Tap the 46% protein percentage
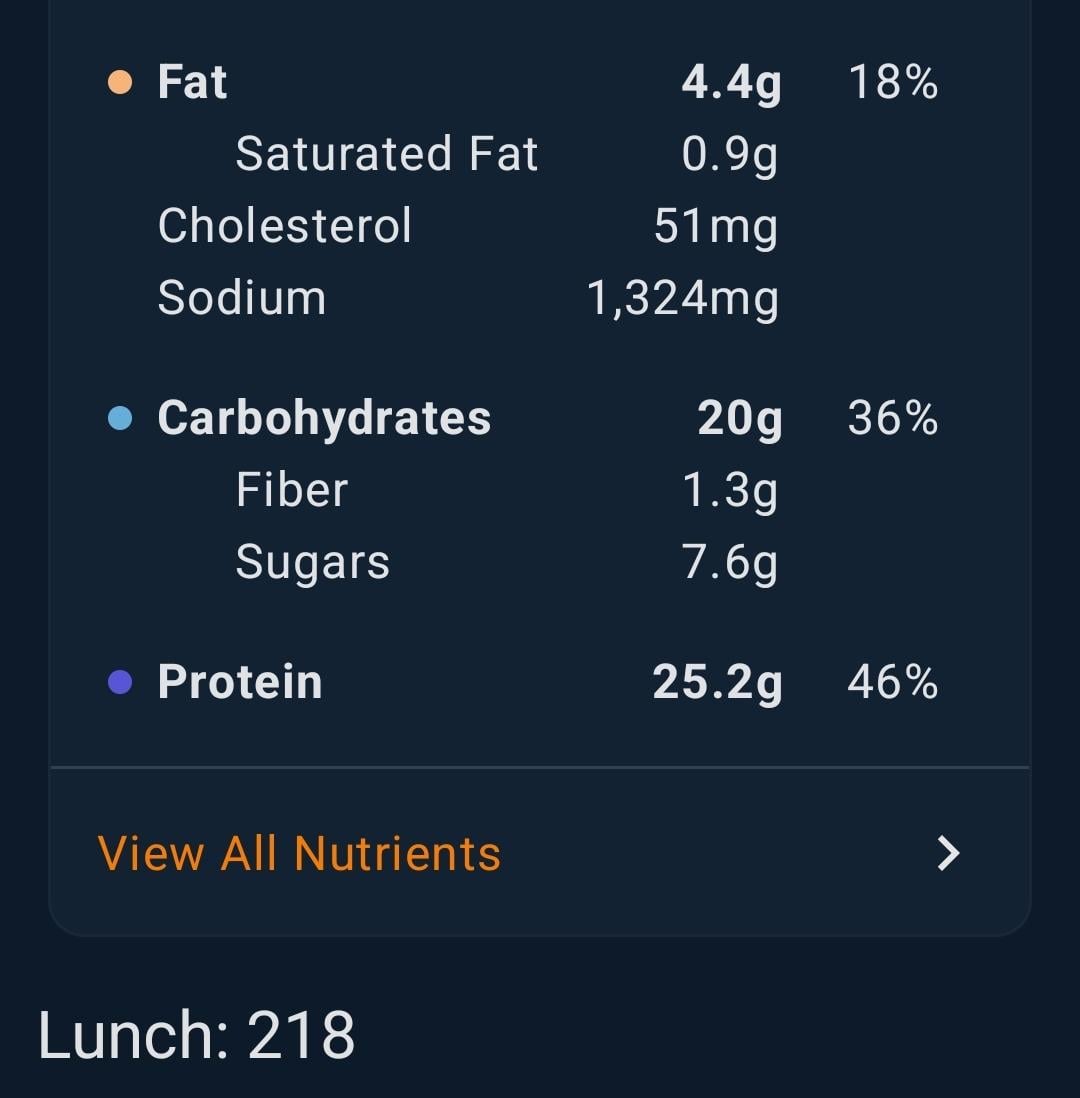The width and height of the screenshot is (1080, 1098). click(x=893, y=681)
